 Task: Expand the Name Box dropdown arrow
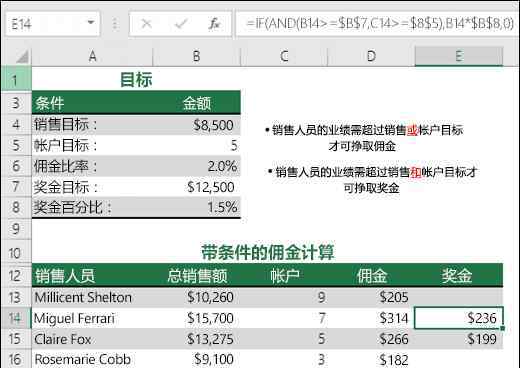point(90,23)
